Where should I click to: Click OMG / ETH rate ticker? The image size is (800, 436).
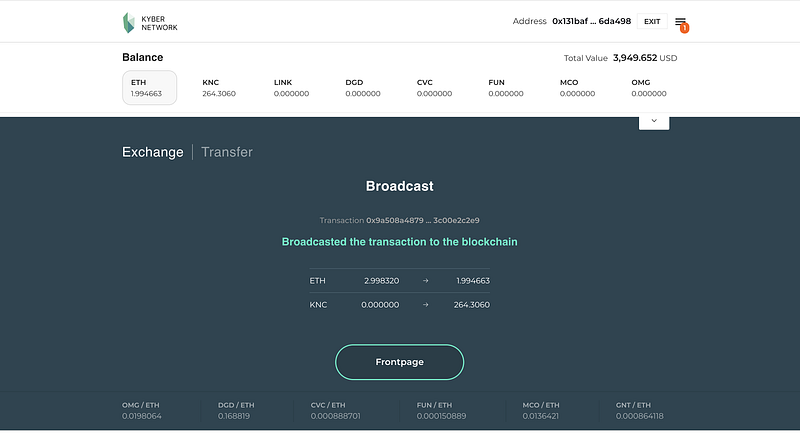pos(141,411)
